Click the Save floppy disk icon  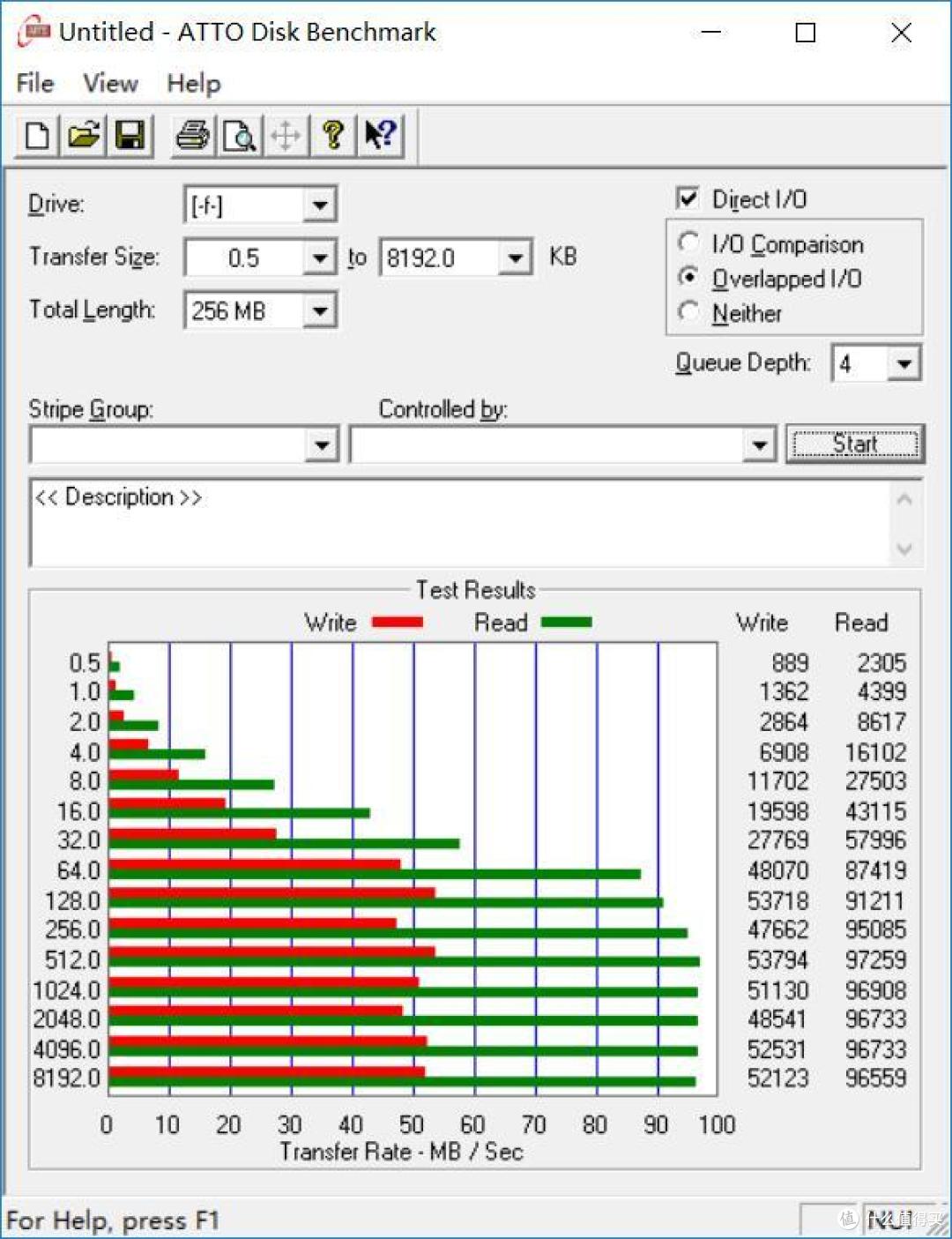tap(130, 136)
